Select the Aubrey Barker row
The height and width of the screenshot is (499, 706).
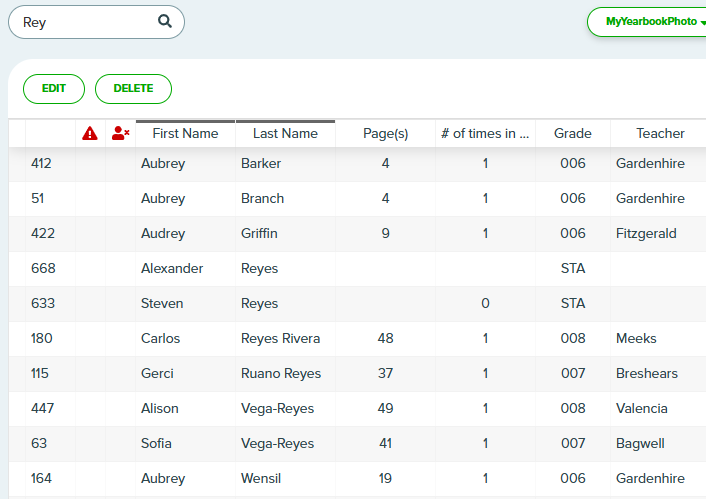pos(358,163)
